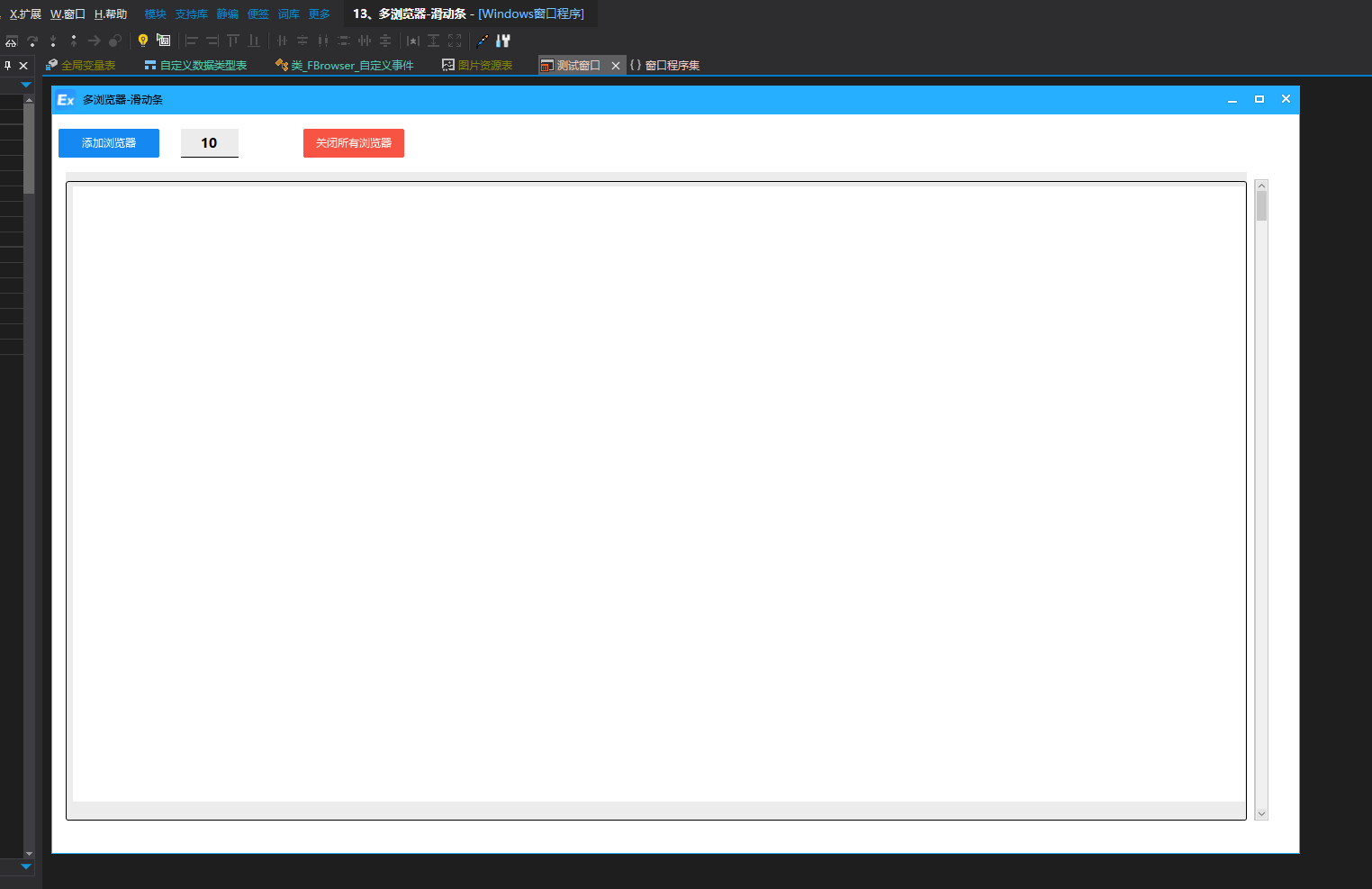This screenshot has height=889, width=1372.
Task: Click the fourth icon in center-alignment group
Action: pos(344,41)
